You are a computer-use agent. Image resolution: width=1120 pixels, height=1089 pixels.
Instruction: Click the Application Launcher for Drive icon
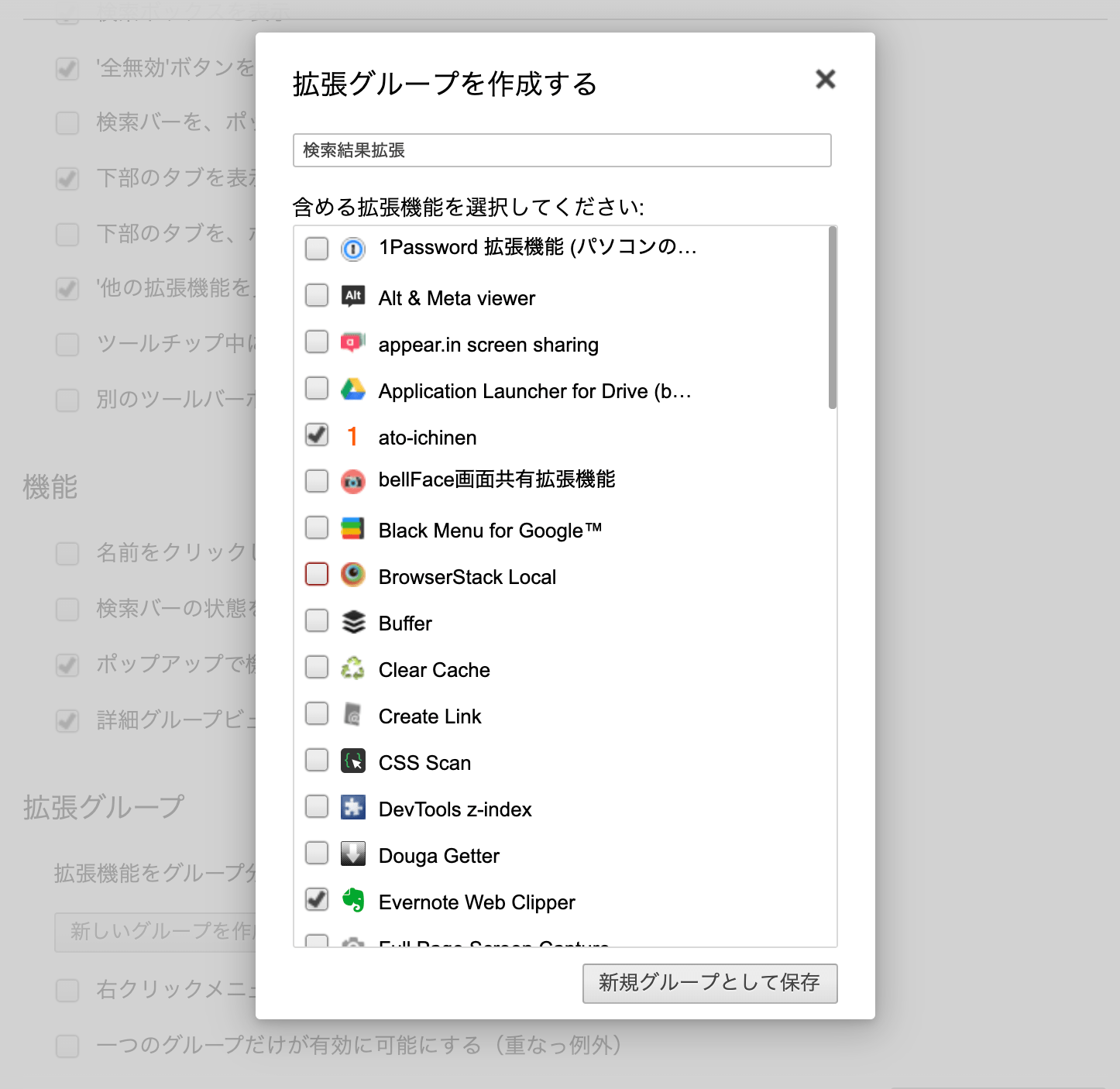(353, 390)
